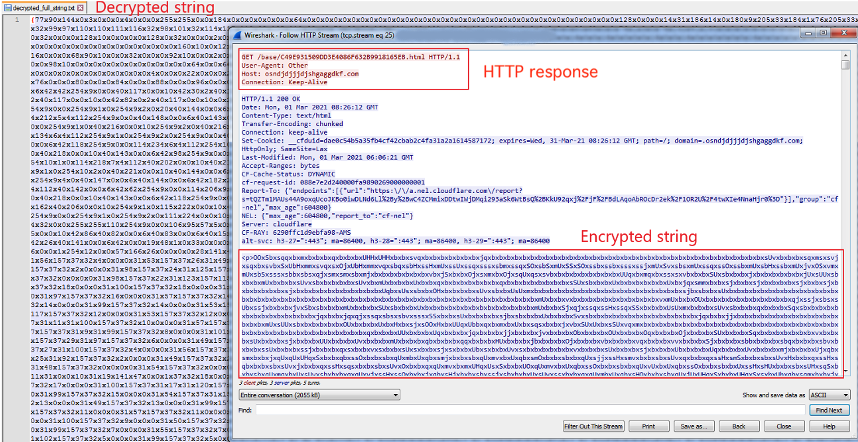Select the decrypted_full_string.txt tab in Notepad++

(x=44, y=8)
